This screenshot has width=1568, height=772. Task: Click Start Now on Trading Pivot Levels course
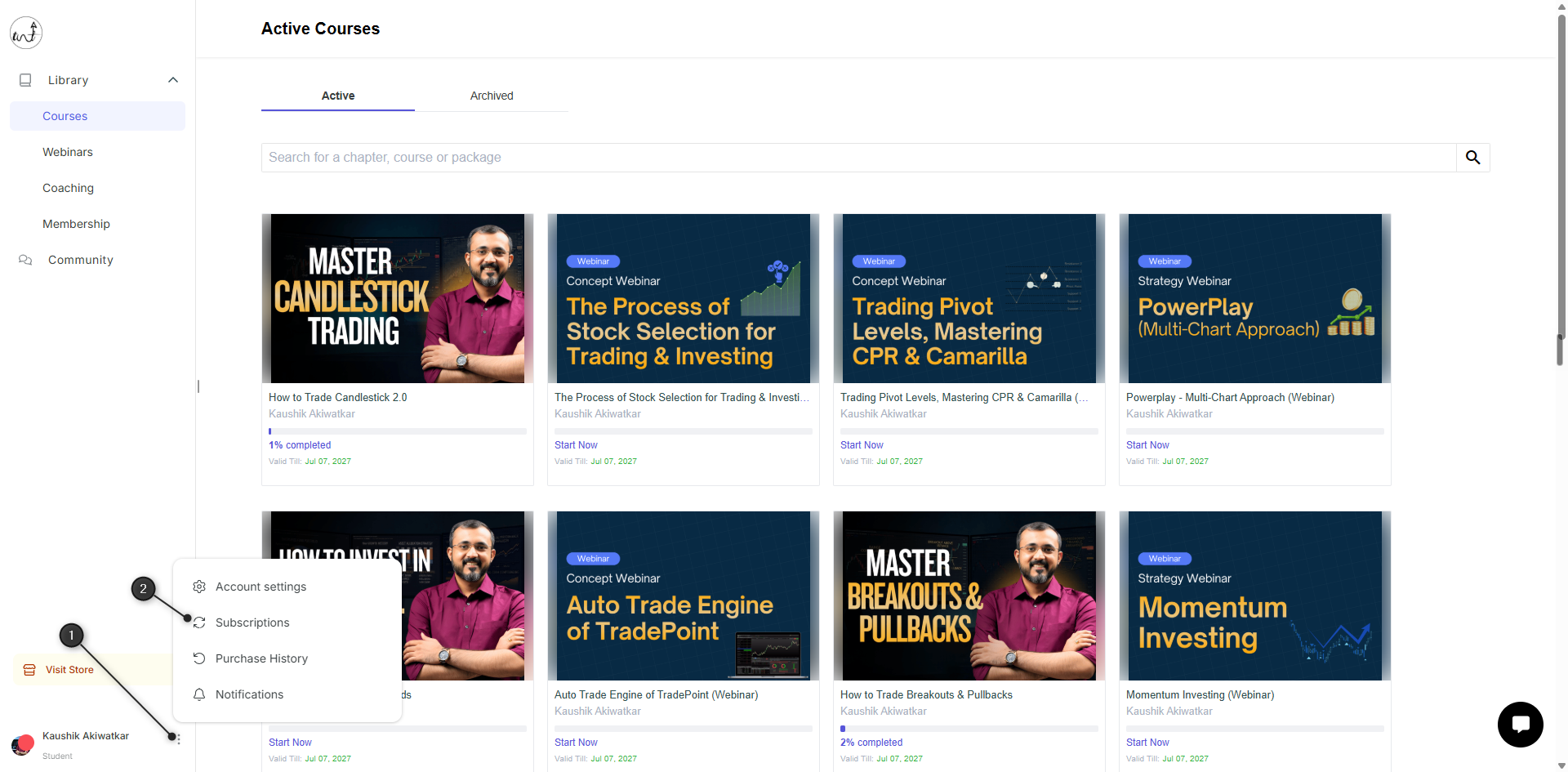[862, 445]
